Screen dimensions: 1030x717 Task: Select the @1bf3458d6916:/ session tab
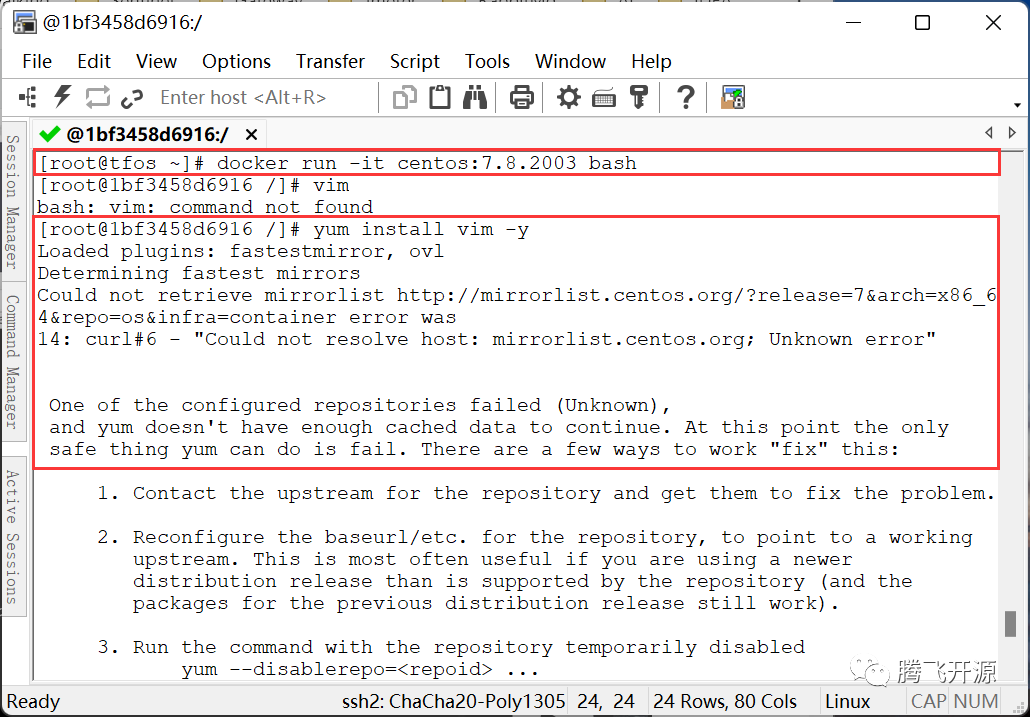[147, 135]
